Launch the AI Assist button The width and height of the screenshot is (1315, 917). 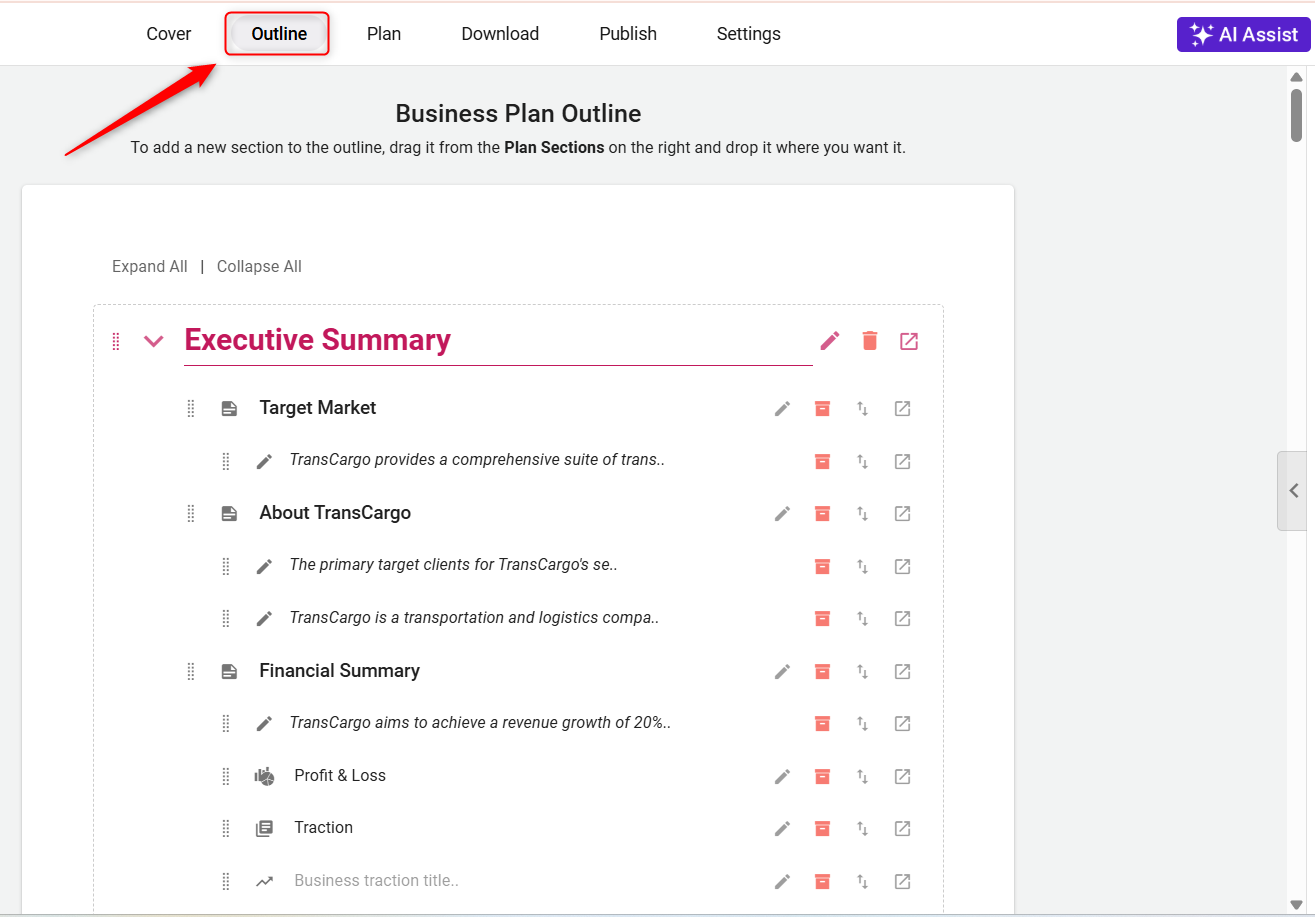(1243, 34)
